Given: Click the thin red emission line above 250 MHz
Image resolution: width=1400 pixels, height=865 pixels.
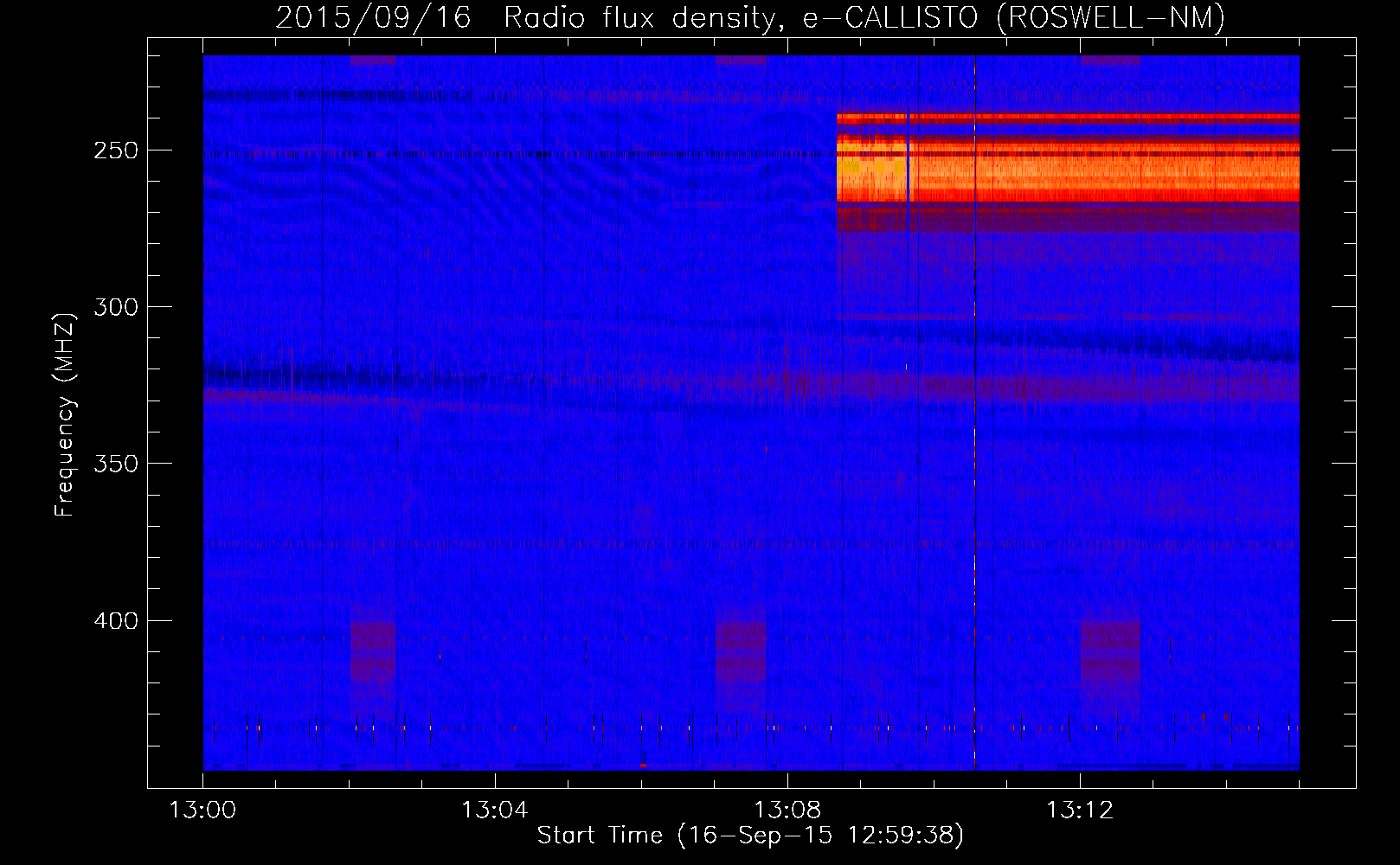Looking at the screenshot, I should tap(1068, 117).
